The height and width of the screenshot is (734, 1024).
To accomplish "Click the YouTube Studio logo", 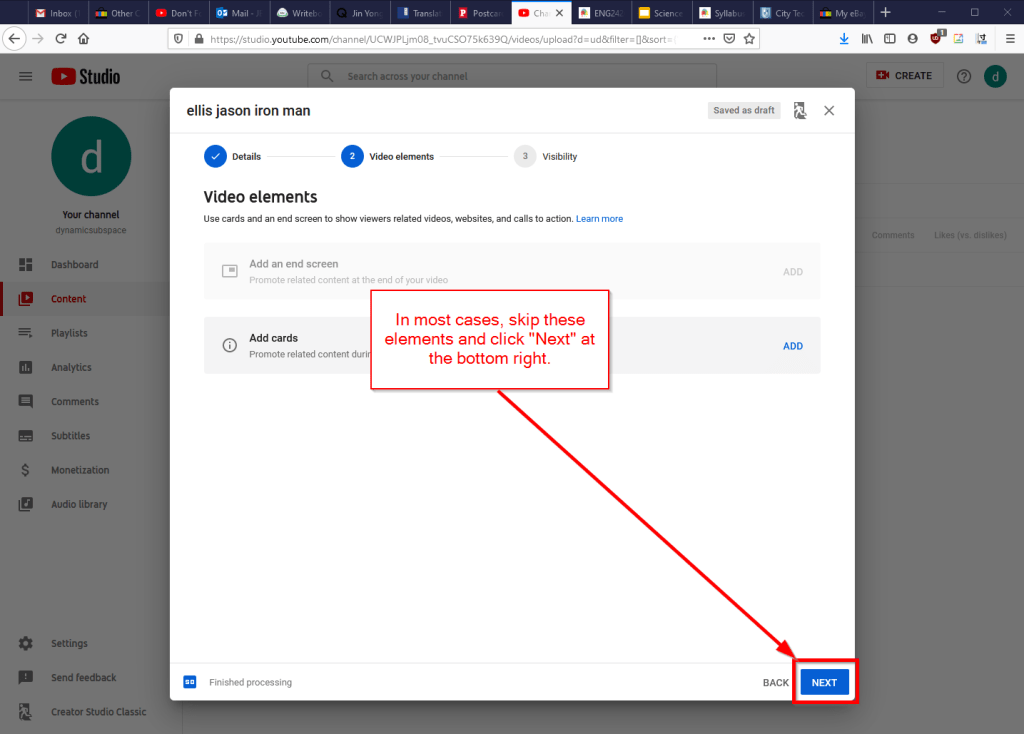I will [85, 77].
